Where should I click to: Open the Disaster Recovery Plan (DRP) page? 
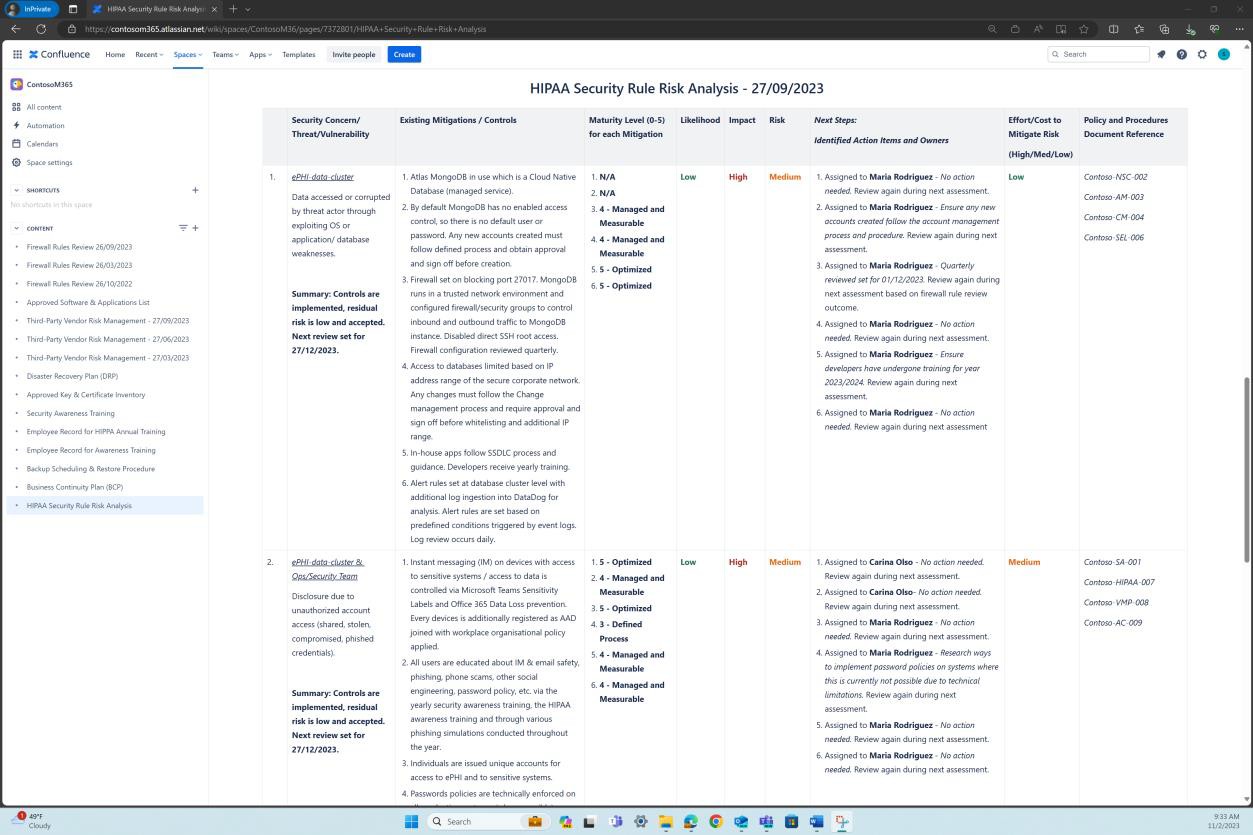pyautogui.click(x=72, y=376)
